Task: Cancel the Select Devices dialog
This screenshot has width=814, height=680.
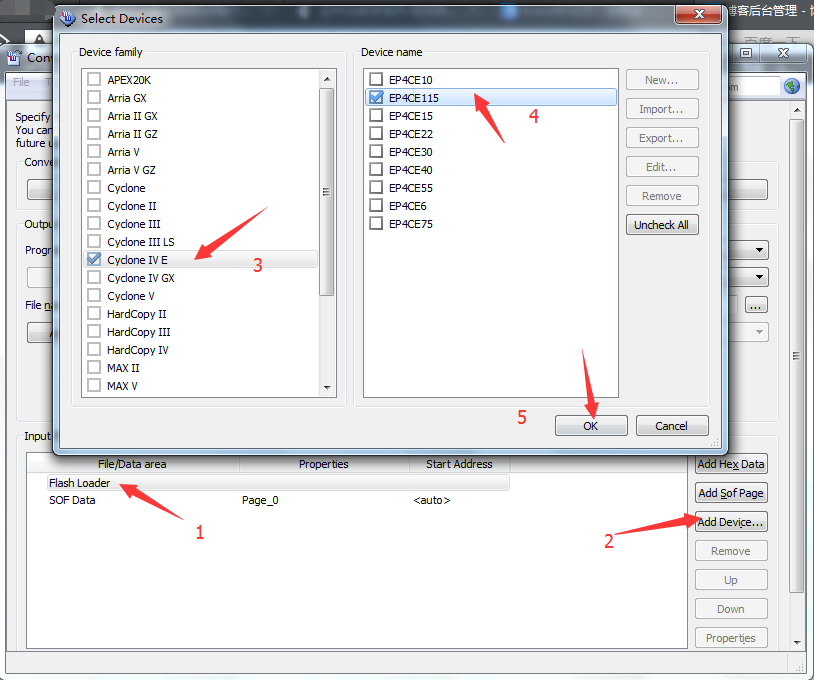Action: 672,426
